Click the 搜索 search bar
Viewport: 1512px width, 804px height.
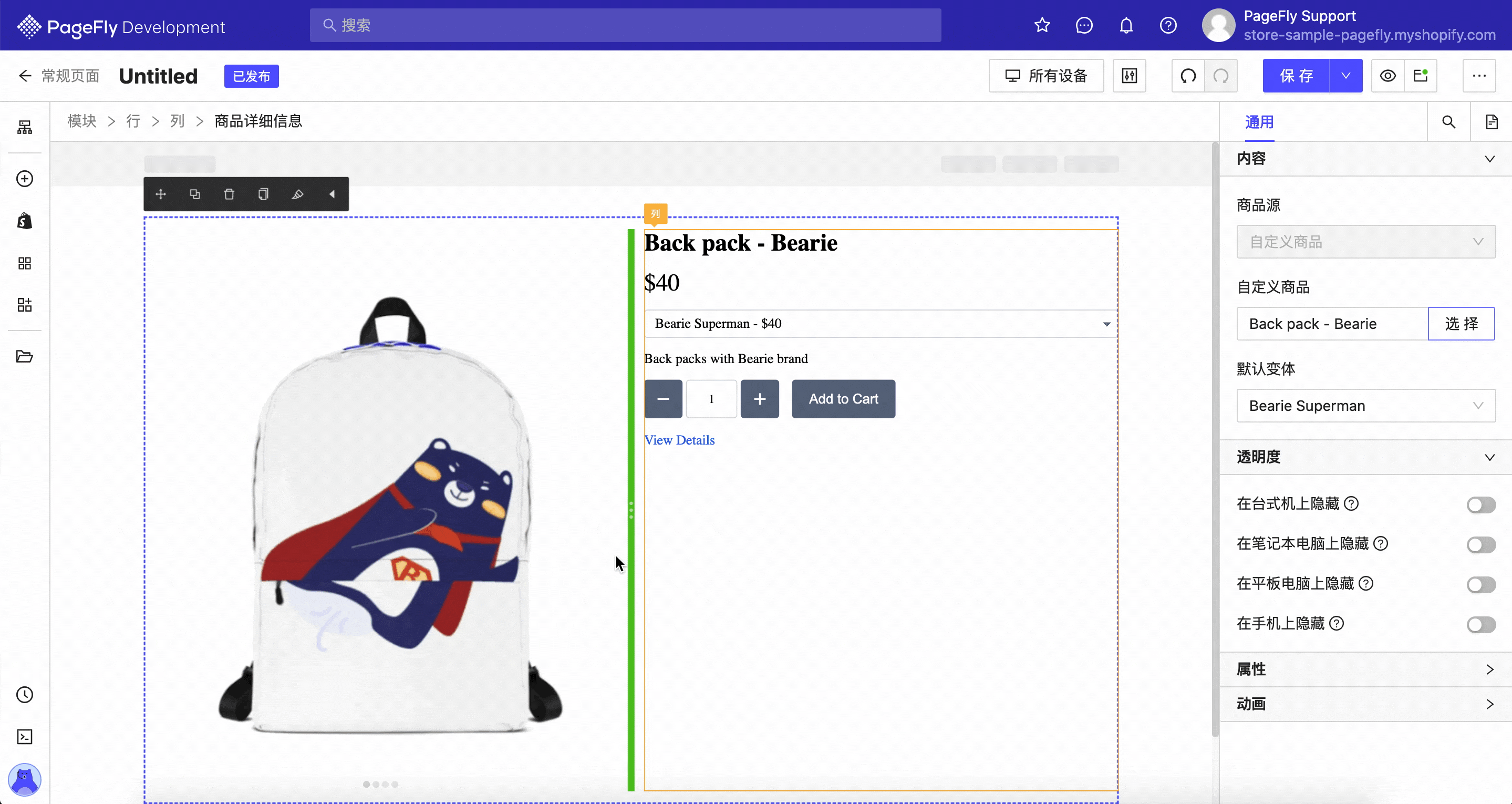click(x=626, y=25)
